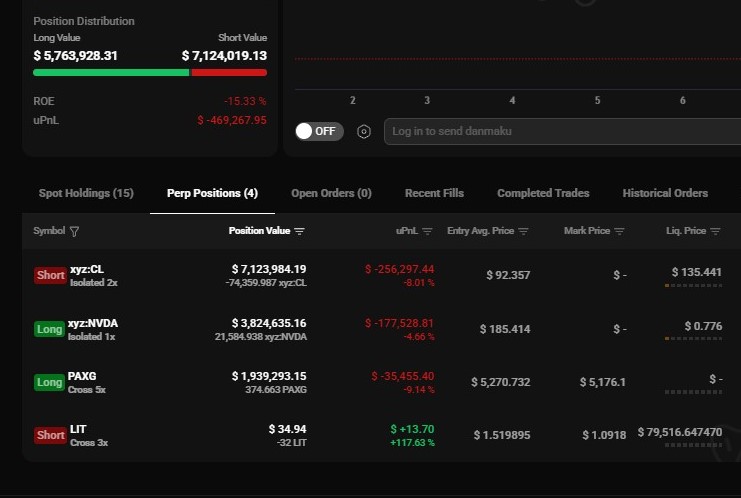741x498 pixels.
Task: Click the LIT short position symbol
Action: (x=78, y=429)
